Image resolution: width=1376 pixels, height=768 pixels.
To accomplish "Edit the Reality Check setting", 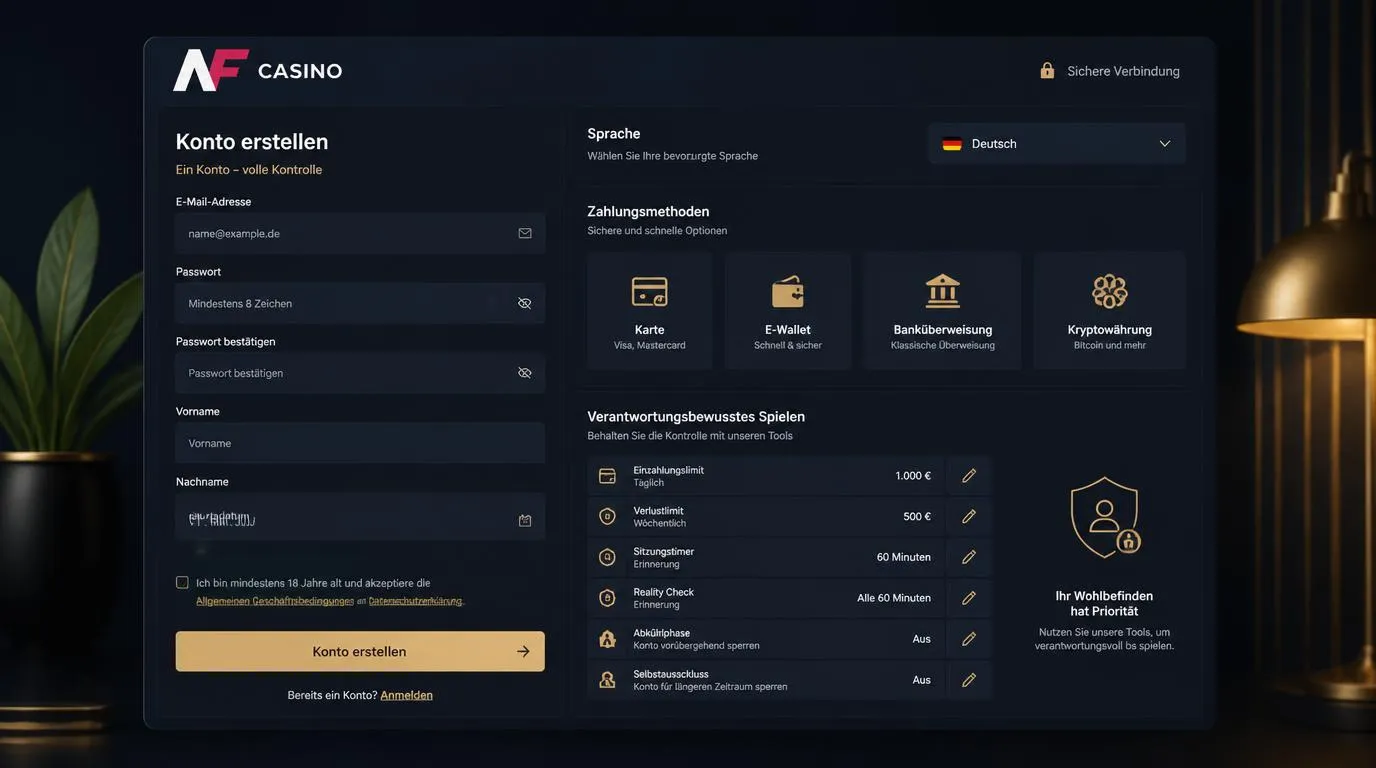I will click(x=969, y=598).
